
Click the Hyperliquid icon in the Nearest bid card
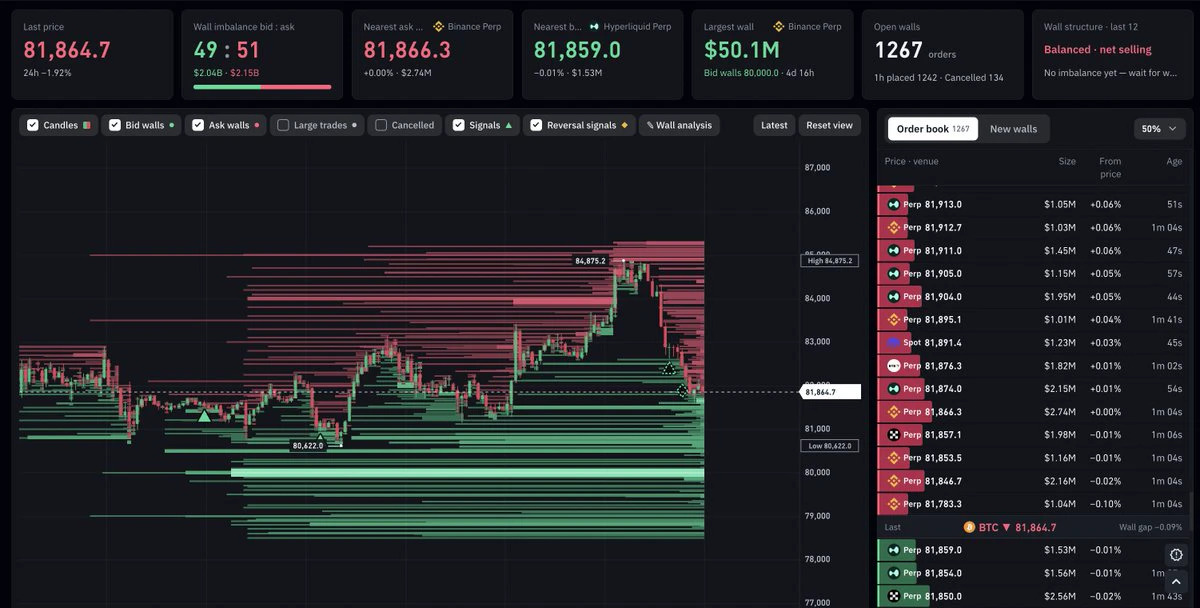pyautogui.click(x=594, y=27)
